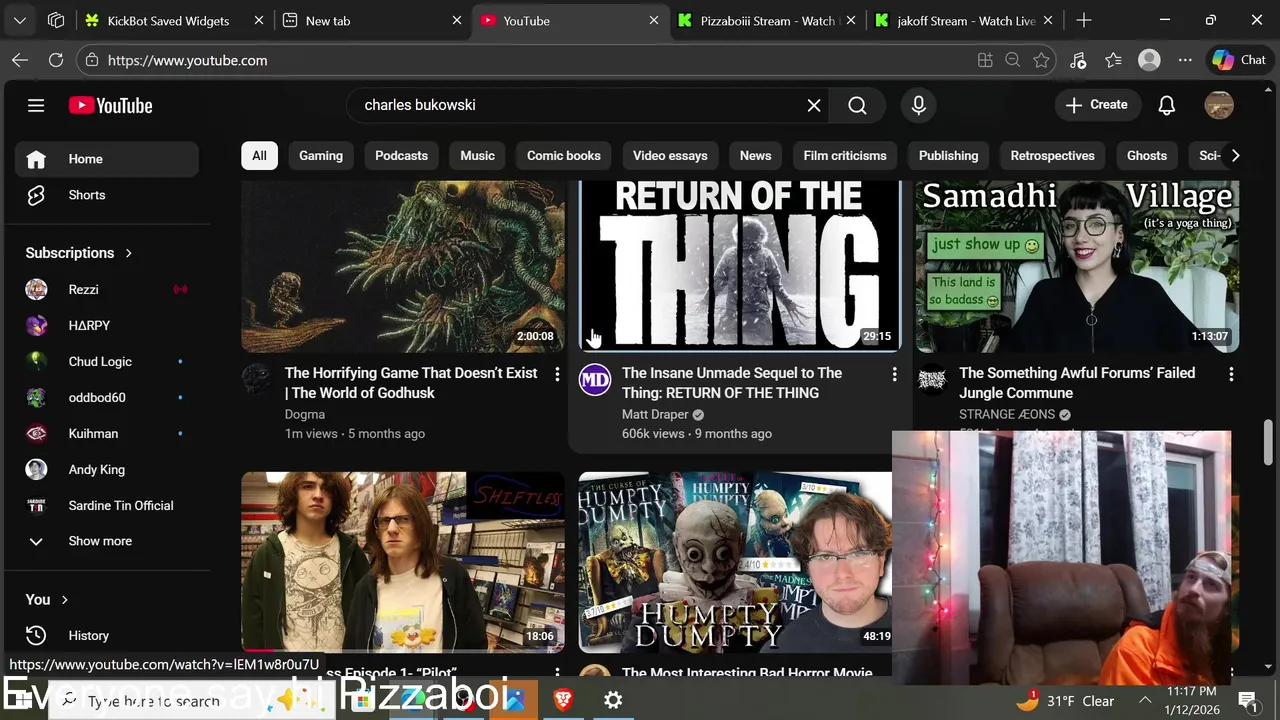
Task: Open the STRANGE ÆONS channel avatar
Action: pos(932,379)
